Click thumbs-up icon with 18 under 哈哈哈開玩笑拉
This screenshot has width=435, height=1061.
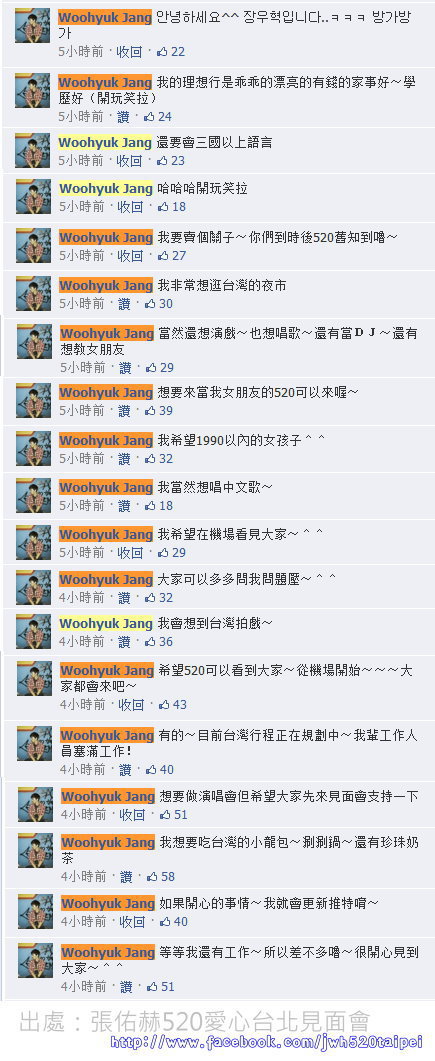coord(163,206)
